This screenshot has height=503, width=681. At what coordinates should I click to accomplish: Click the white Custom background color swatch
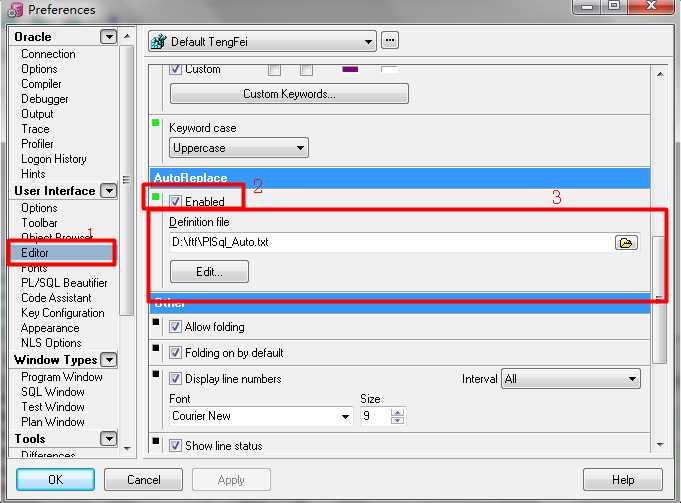click(389, 69)
